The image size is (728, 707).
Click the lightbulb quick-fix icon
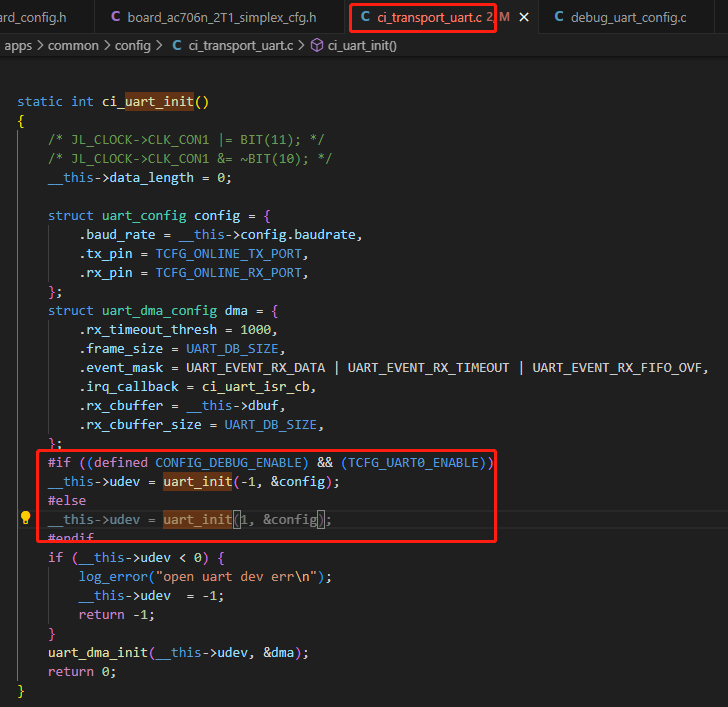click(x=26, y=517)
